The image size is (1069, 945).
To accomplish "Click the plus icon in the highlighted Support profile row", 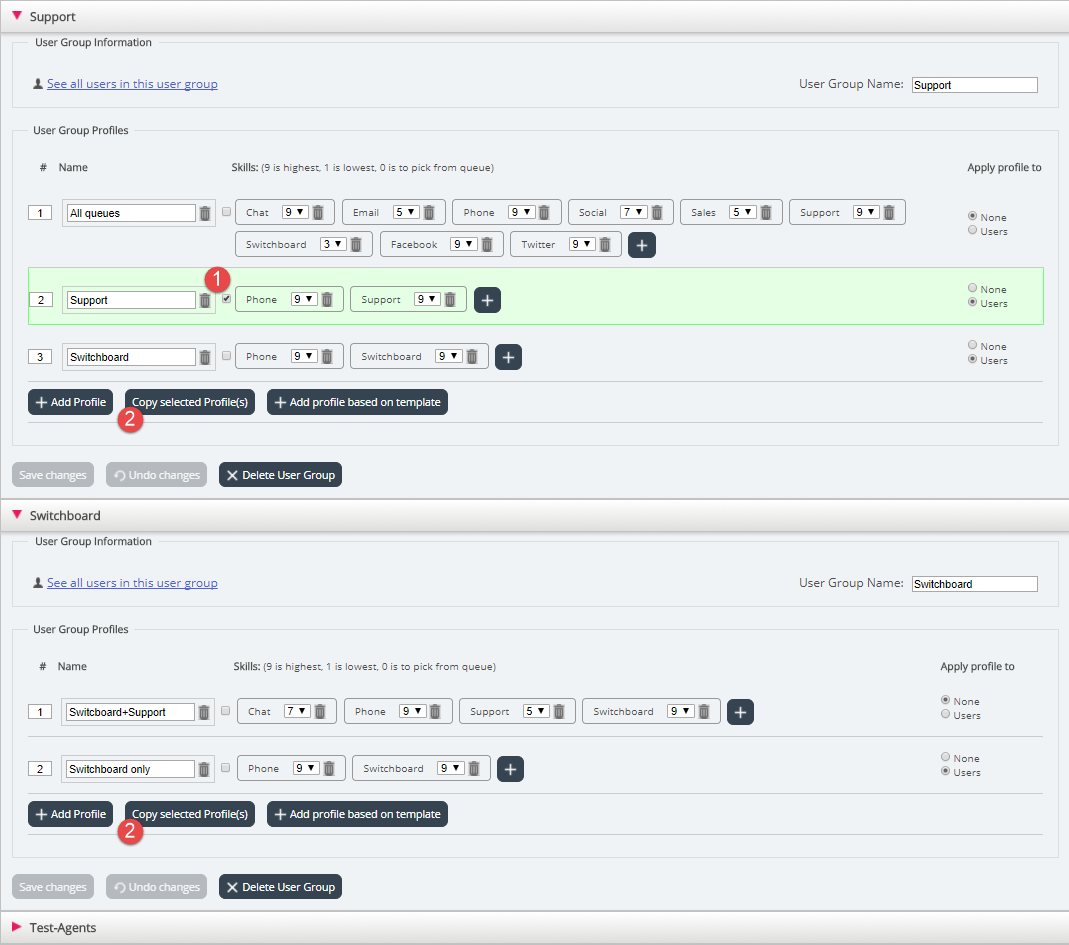I will (487, 300).
